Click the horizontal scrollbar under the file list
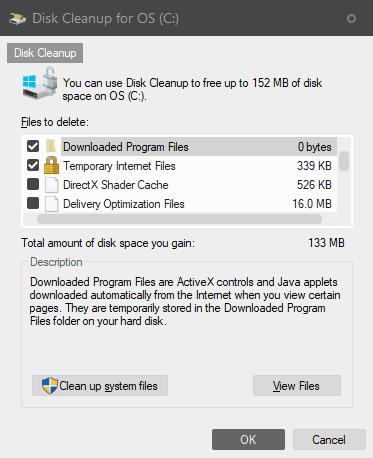The image size is (373, 458). [180, 219]
